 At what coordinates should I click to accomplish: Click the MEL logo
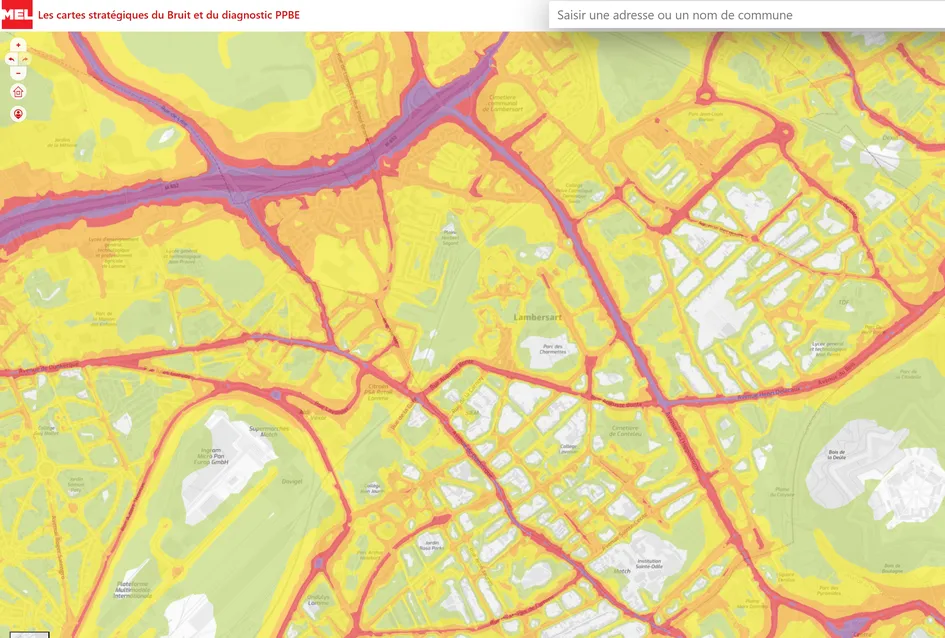16,15
